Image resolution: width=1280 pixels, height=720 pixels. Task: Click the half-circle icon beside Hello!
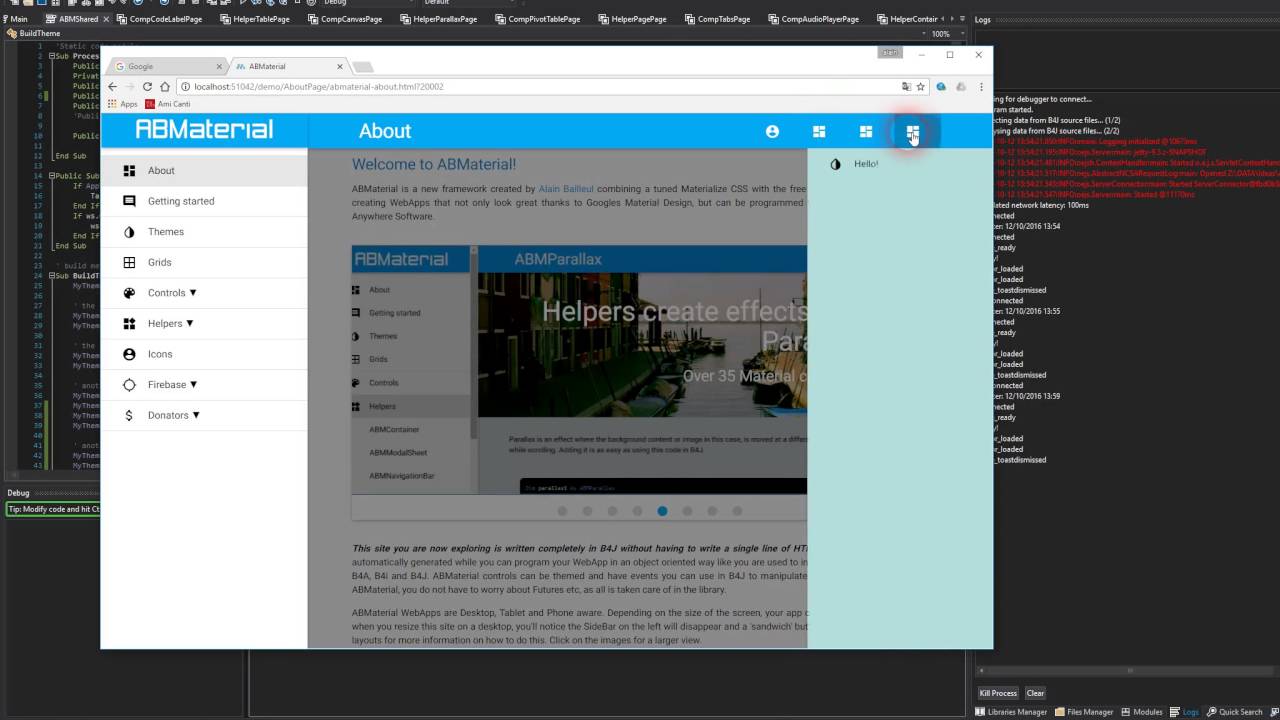(x=836, y=164)
